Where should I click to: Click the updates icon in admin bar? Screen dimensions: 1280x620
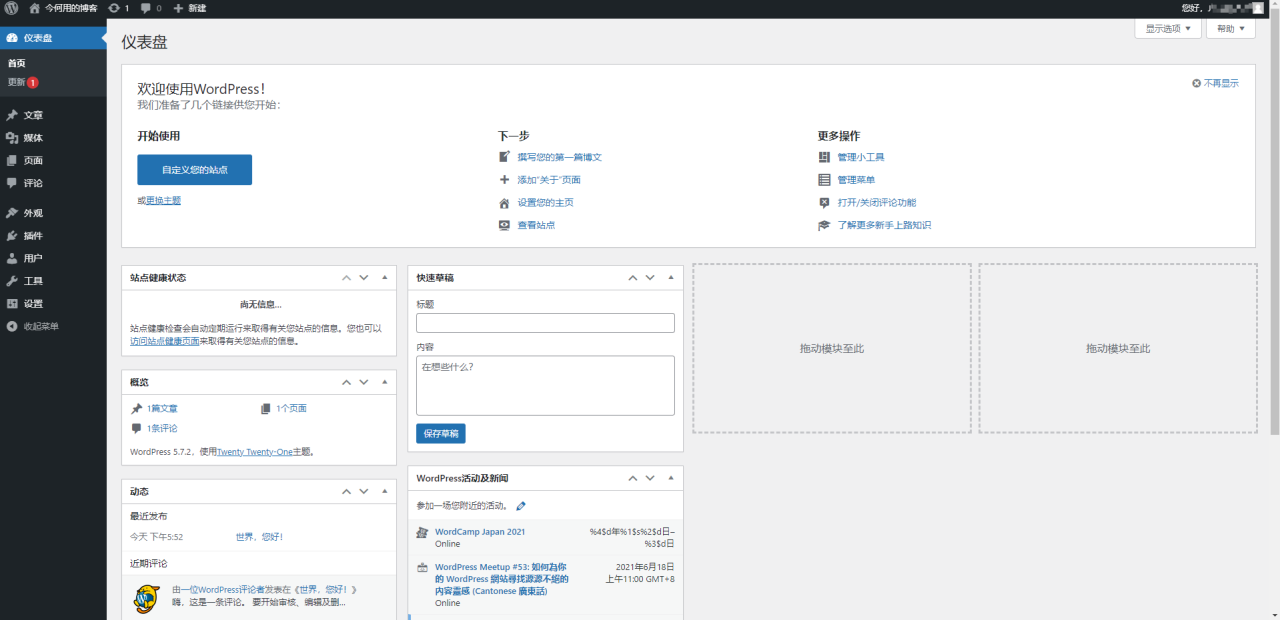[113, 8]
